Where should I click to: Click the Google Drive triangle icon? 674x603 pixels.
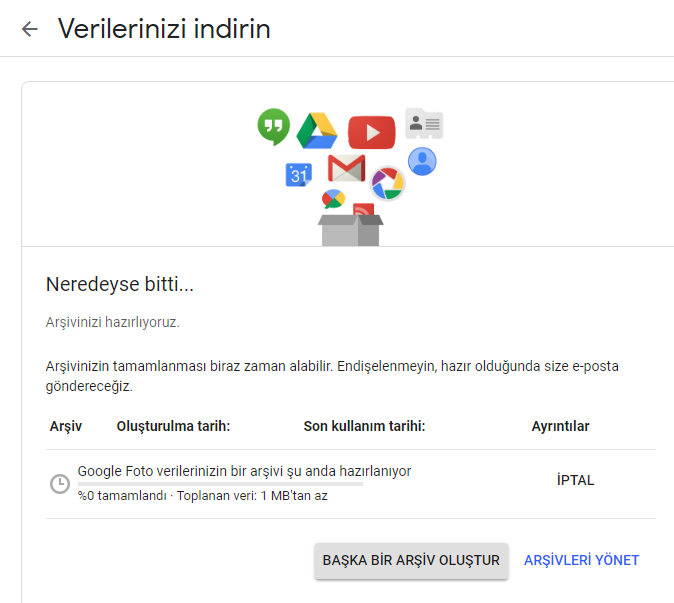pyautogui.click(x=317, y=131)
